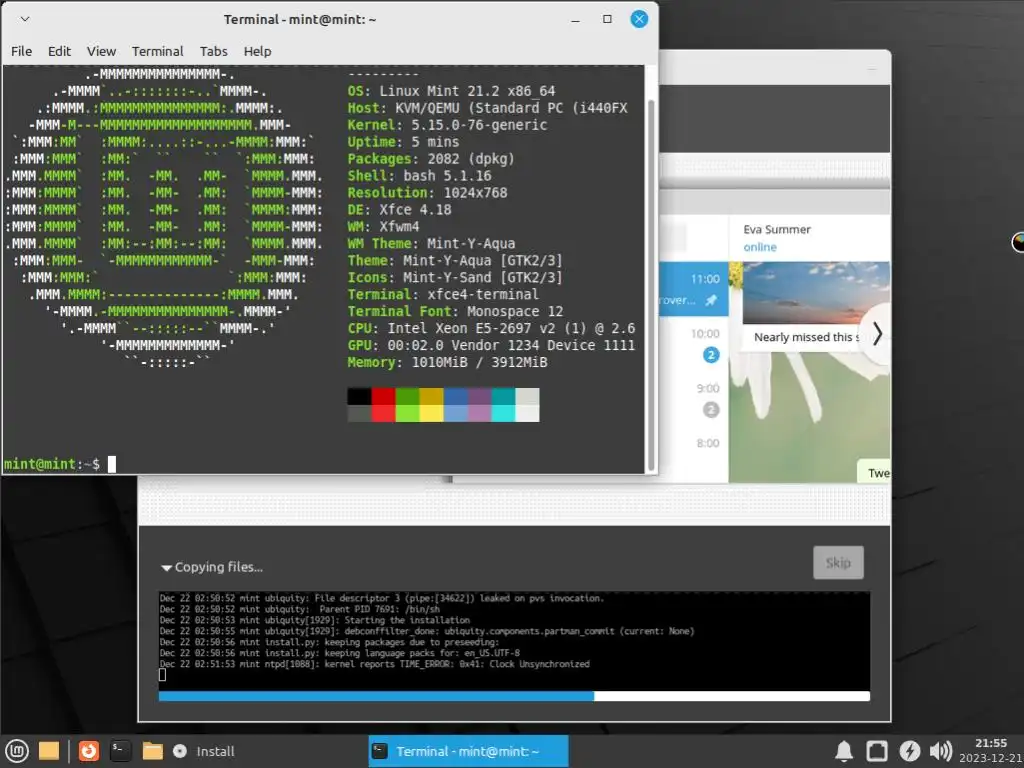Open the Linux Mint start menu
This screenshot has height=768, width=1024.
16,751
